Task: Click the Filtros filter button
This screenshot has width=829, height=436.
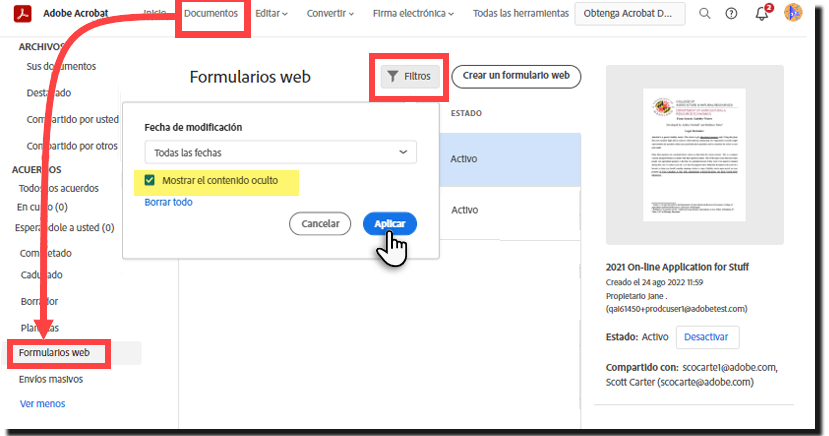Action: (x=409, y=77)
